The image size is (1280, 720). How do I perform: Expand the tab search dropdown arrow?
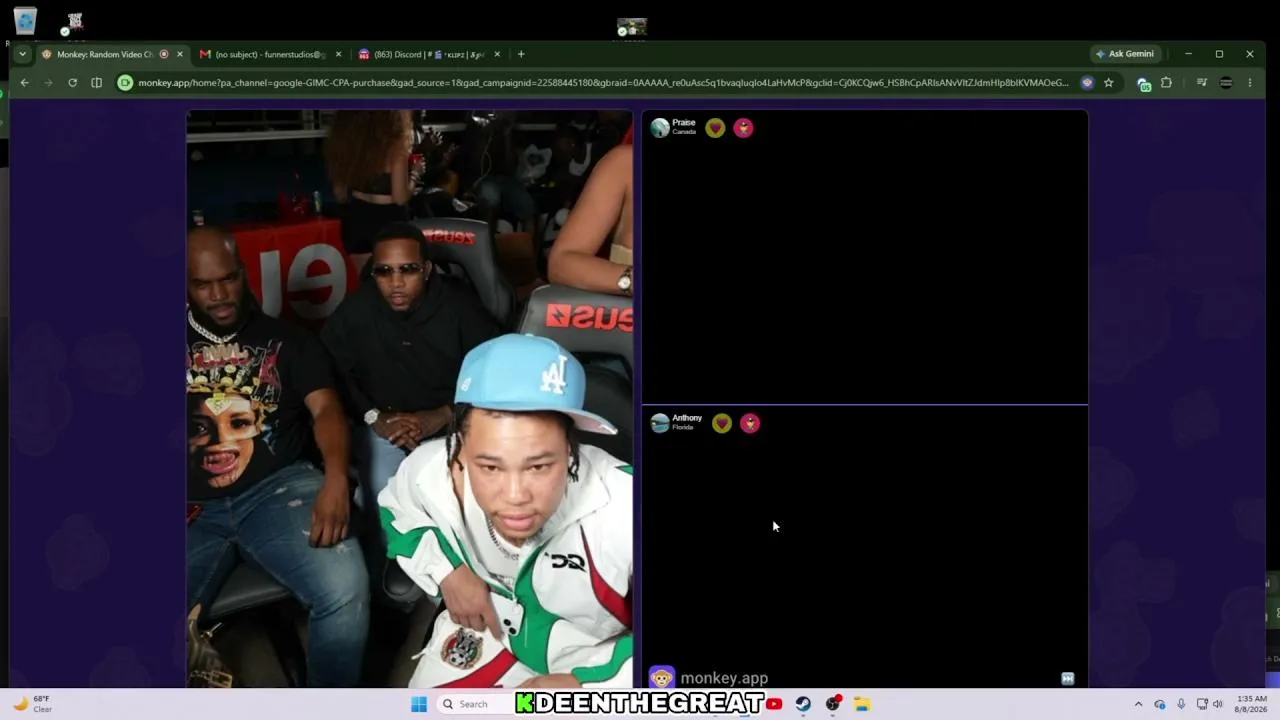click(22, 54)
